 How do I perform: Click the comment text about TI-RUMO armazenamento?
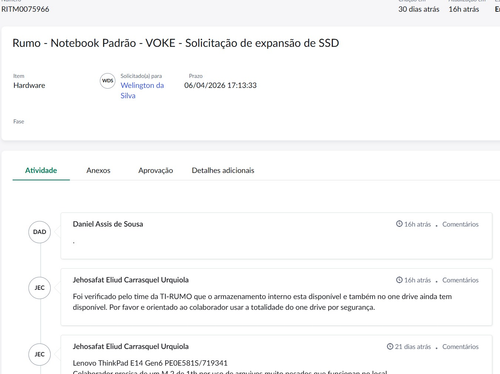(x=262, y=302)
